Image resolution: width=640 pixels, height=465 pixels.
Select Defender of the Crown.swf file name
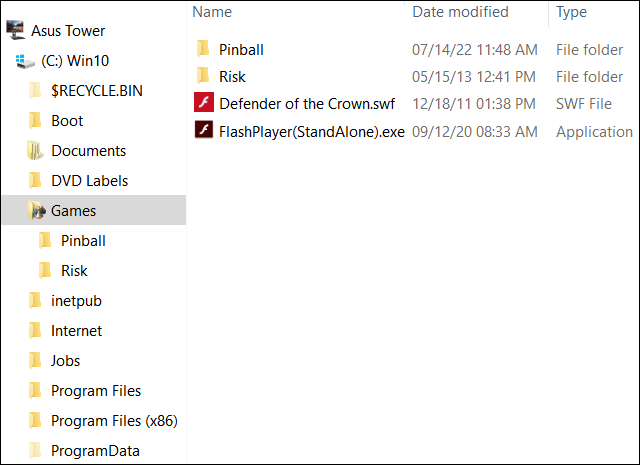point(307,104)
